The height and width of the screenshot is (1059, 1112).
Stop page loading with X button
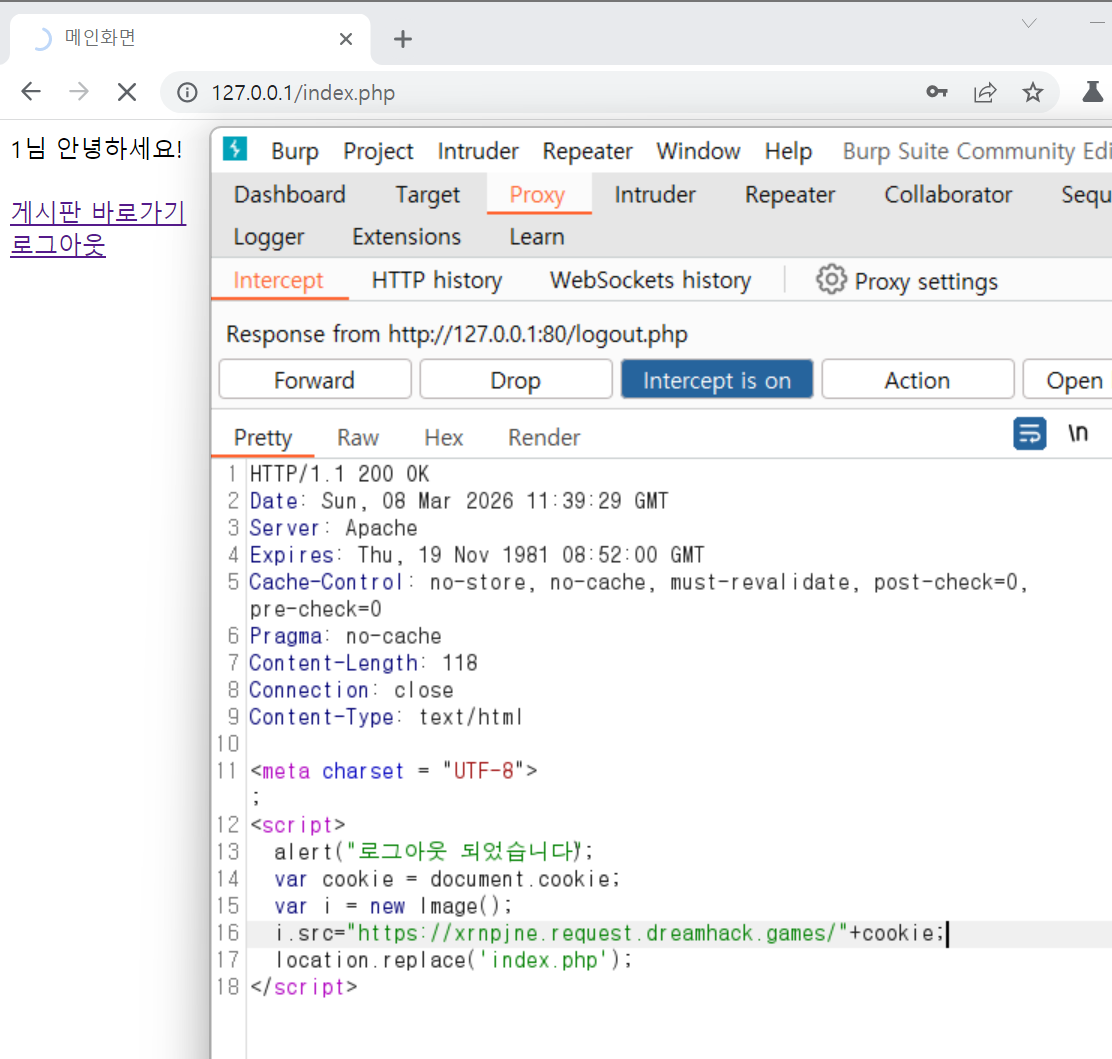click(x=127, y=92)
